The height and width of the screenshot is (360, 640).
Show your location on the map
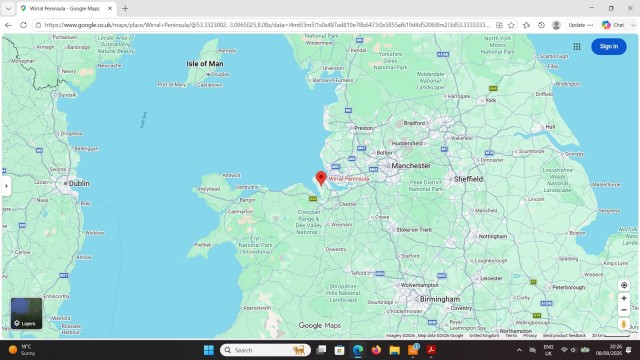point(624,285)
